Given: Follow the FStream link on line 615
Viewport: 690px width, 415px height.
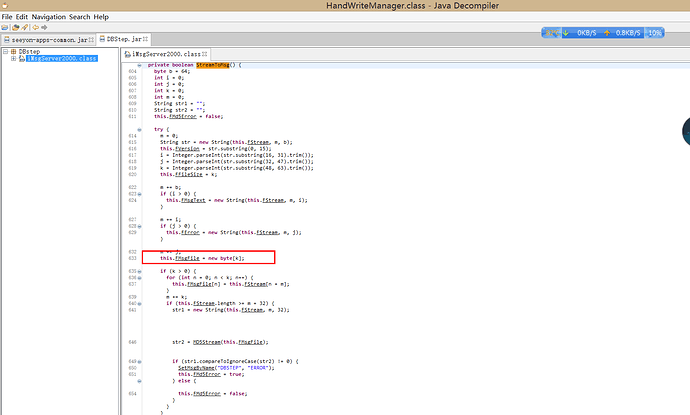Looking at the screenshot, I should tap(258, 142).
